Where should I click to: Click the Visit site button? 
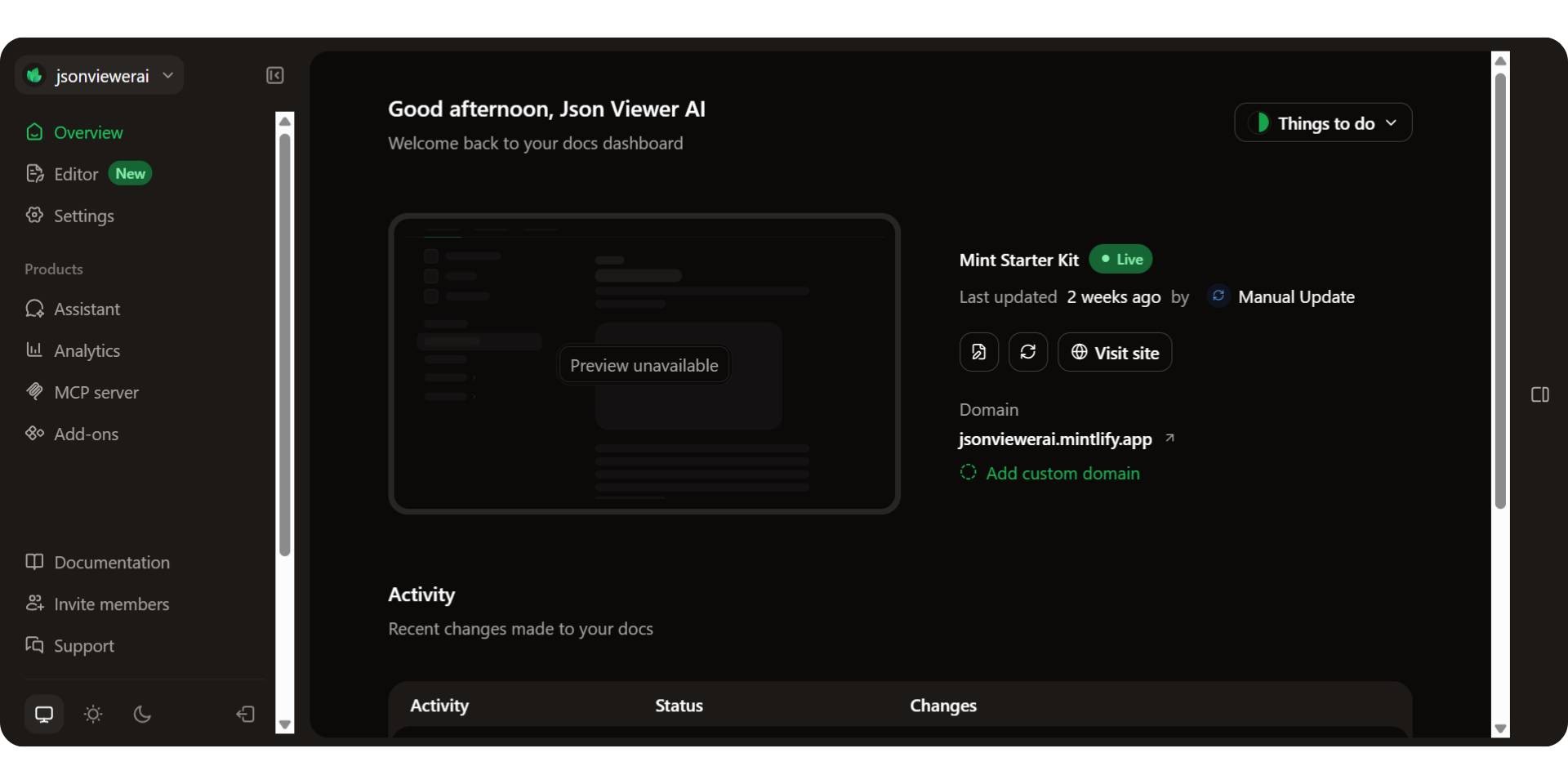click(1116, 352)
